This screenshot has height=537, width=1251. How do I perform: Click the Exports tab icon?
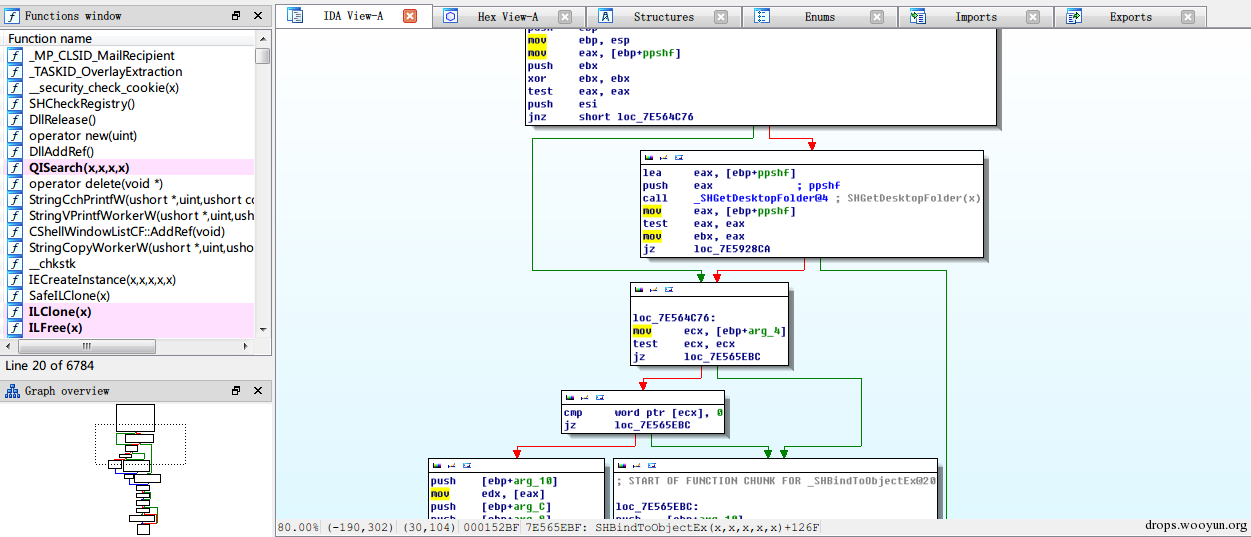(x=1074, y=16)
